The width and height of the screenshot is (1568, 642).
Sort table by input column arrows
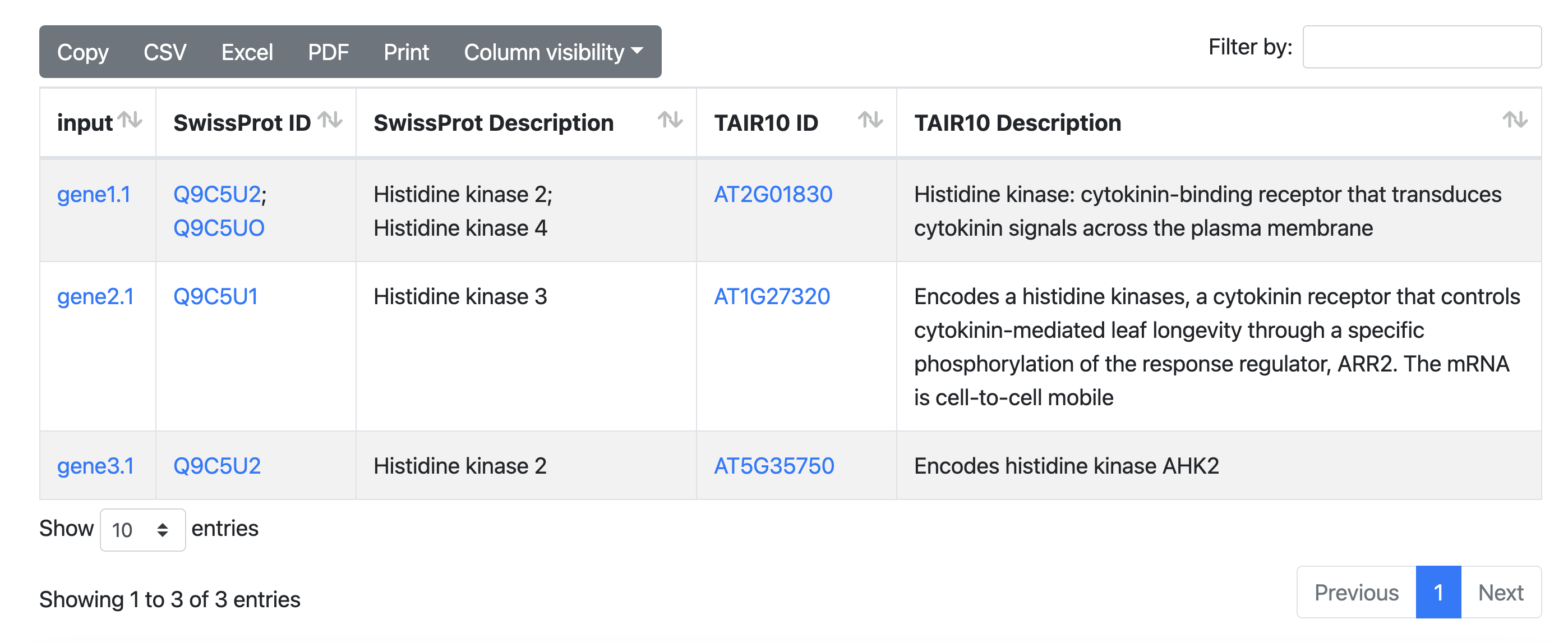pyautogui.click(x=130, y=120)
